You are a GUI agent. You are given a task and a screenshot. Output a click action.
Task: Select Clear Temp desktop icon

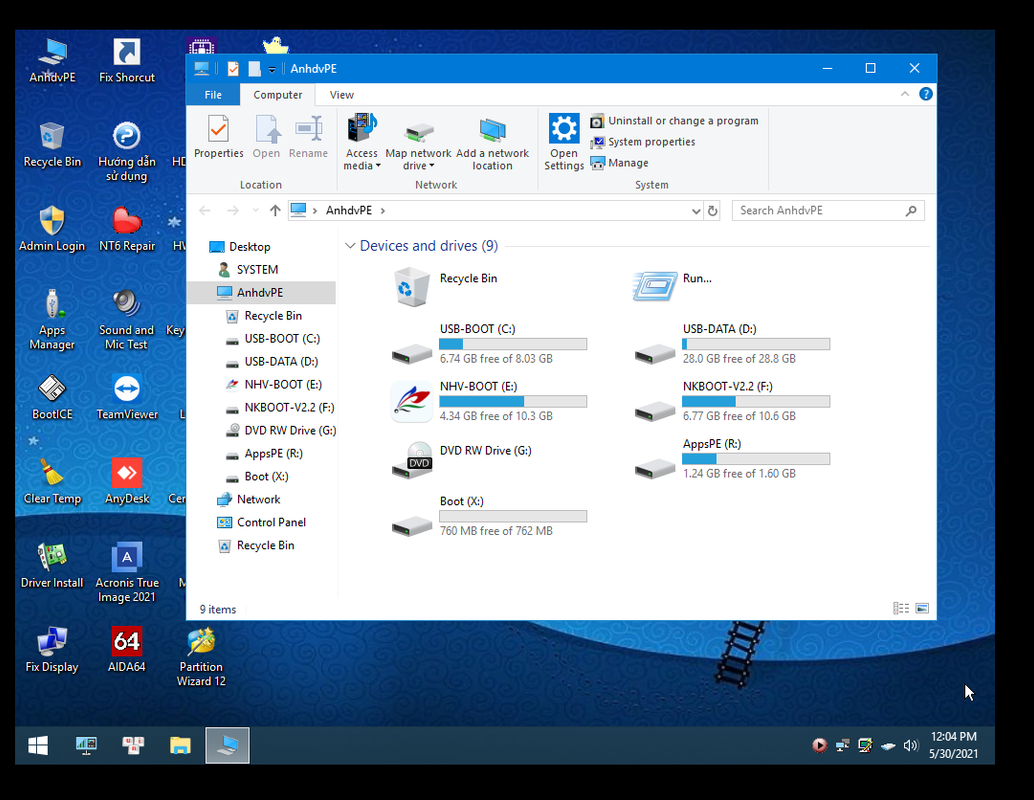click(52, 481)
